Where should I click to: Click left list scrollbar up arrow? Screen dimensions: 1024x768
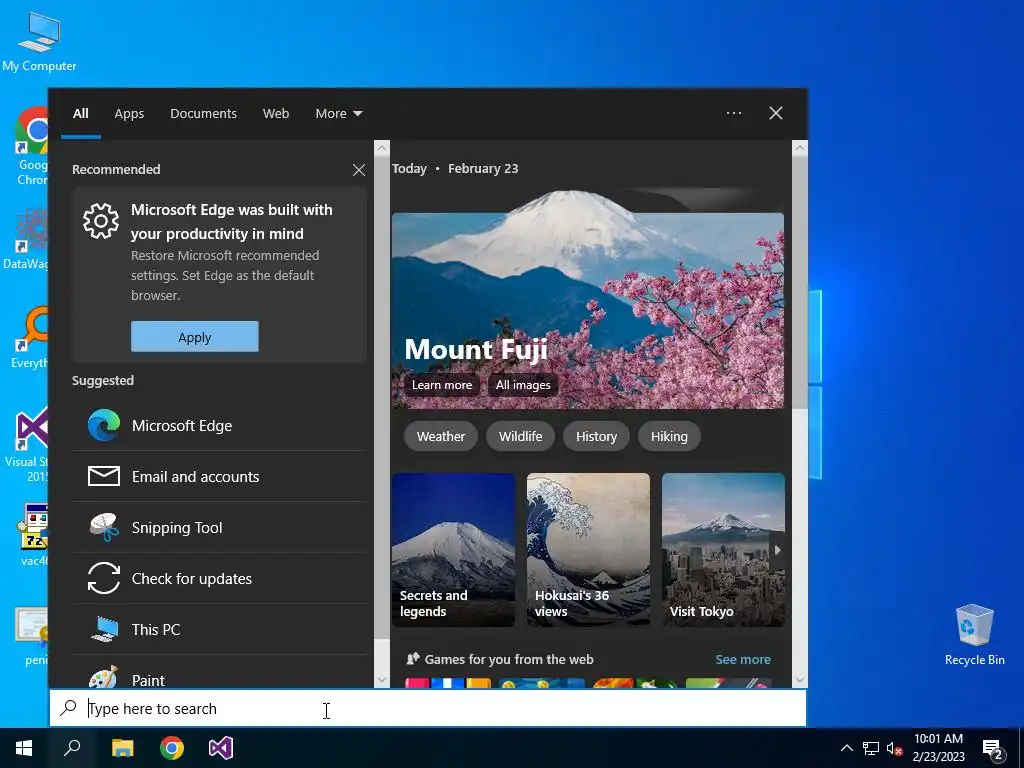(x=382, y=148)
